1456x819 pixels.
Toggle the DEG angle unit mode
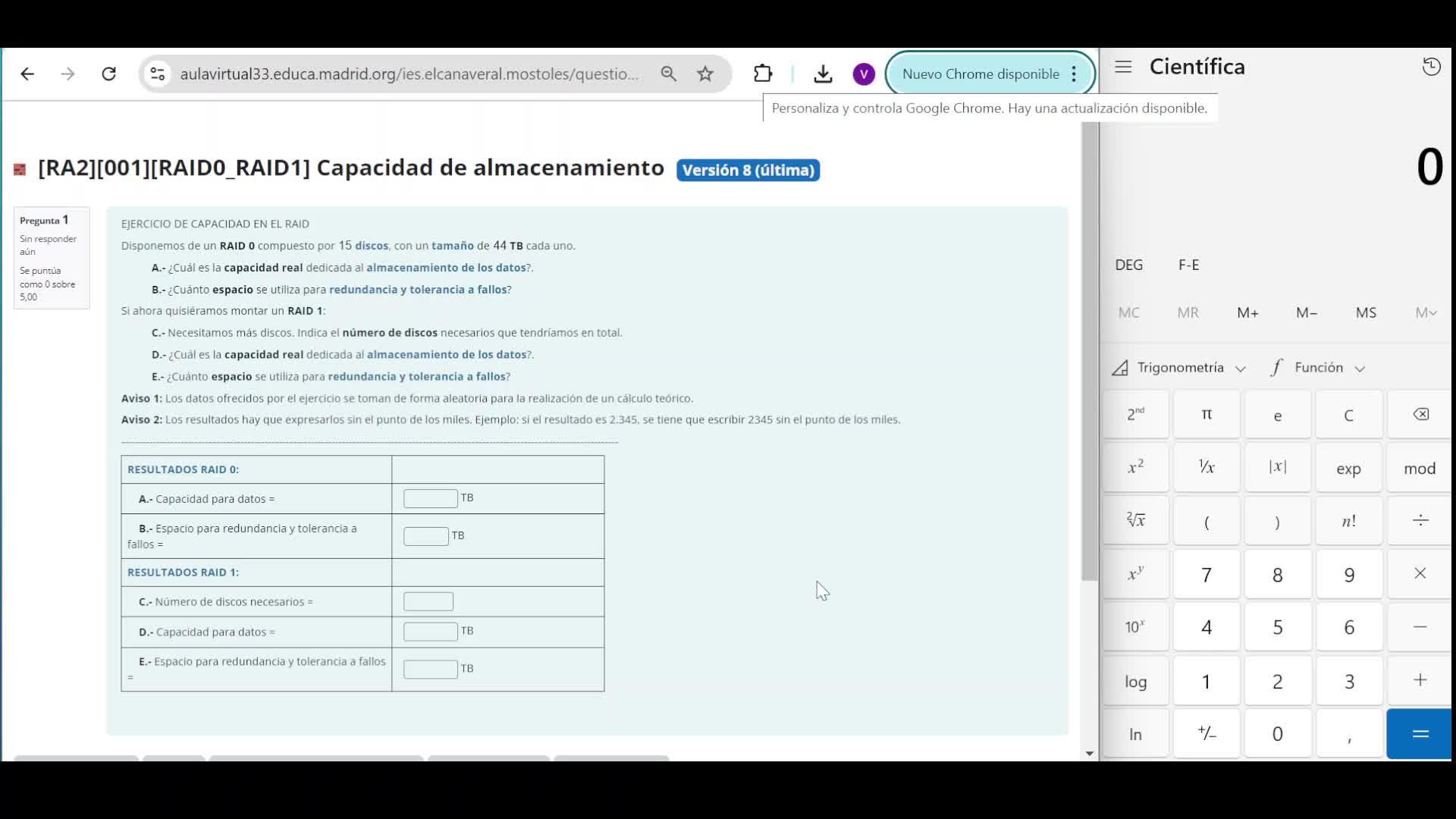click(1128, 265)
